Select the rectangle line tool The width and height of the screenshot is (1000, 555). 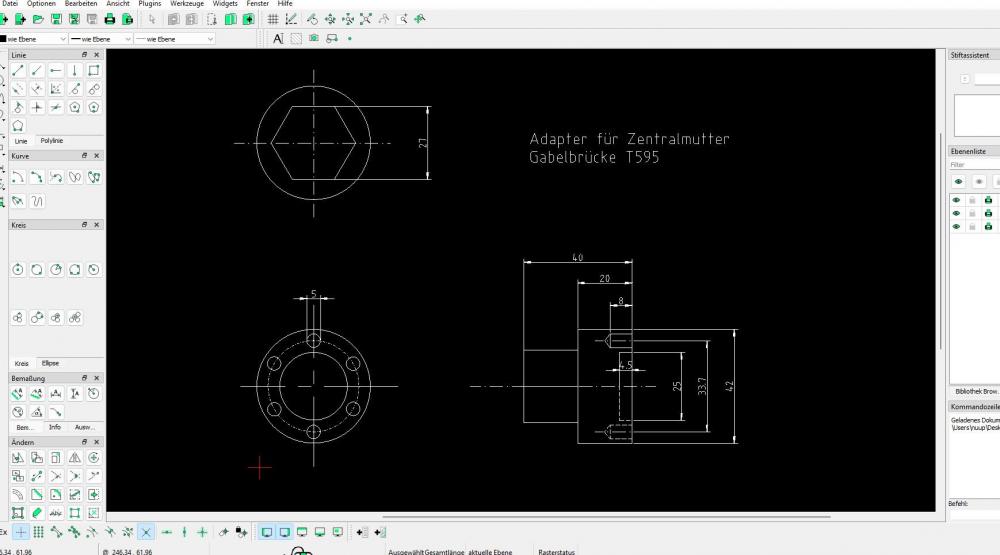tap(93, 70)
